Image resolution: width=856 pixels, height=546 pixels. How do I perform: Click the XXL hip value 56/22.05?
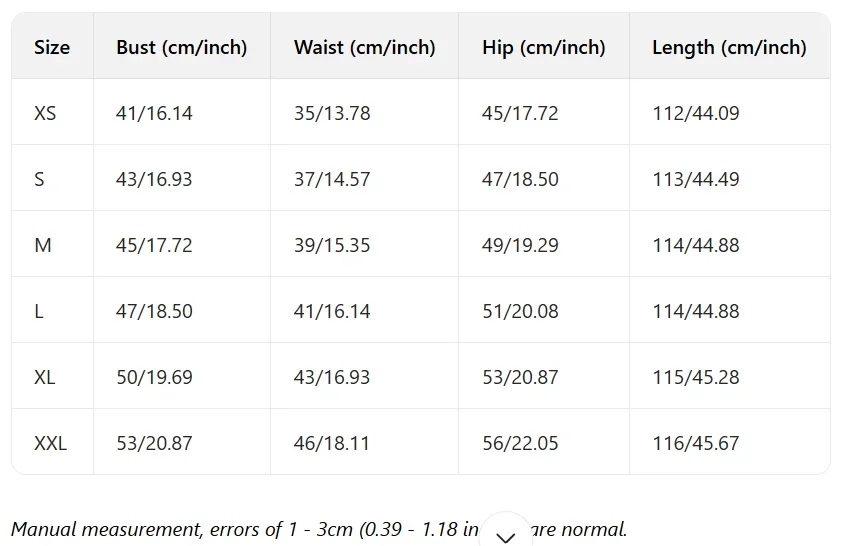point(520,443)
